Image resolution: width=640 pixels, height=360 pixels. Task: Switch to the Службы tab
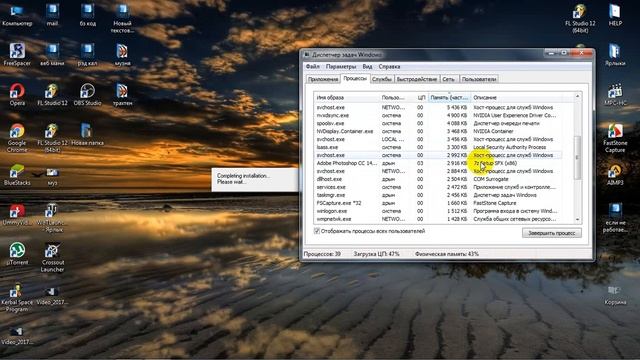382,79
